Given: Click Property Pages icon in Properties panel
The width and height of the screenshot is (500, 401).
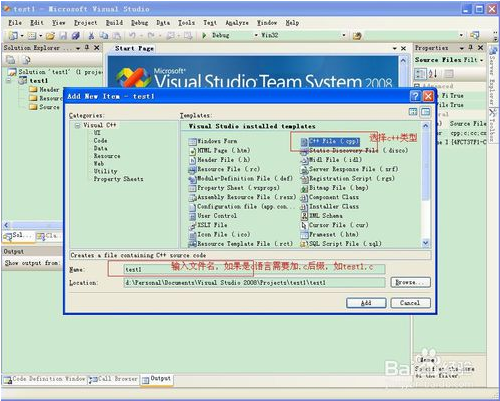Looking at the screenshot, I should tap(449, 74).
